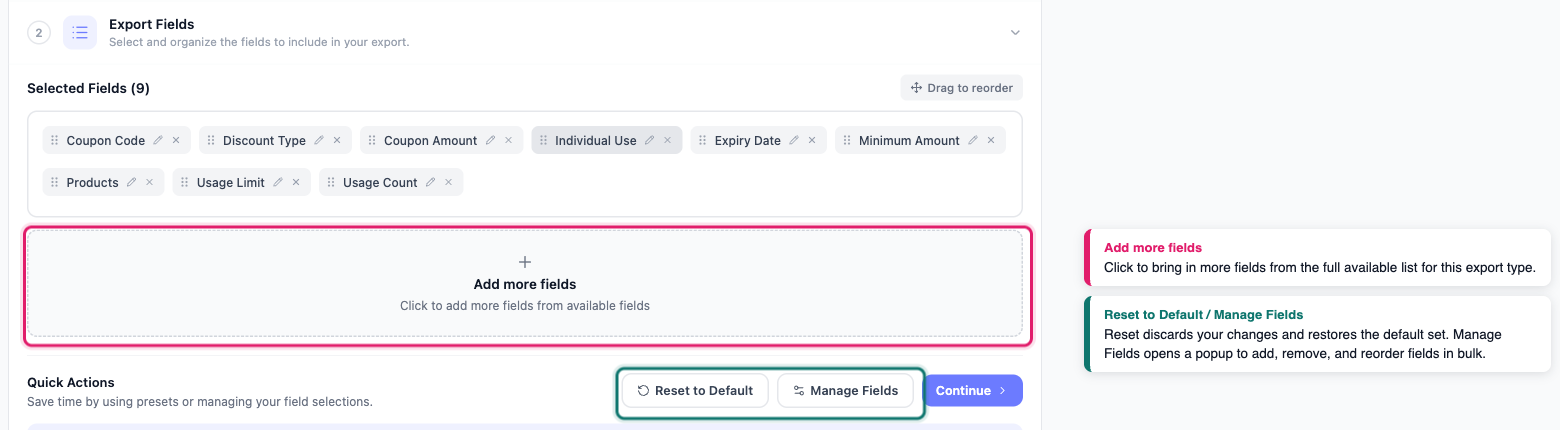Click Reset to Default button
The height and width of the screenshot is (430, 1560).
coord(695,391)
